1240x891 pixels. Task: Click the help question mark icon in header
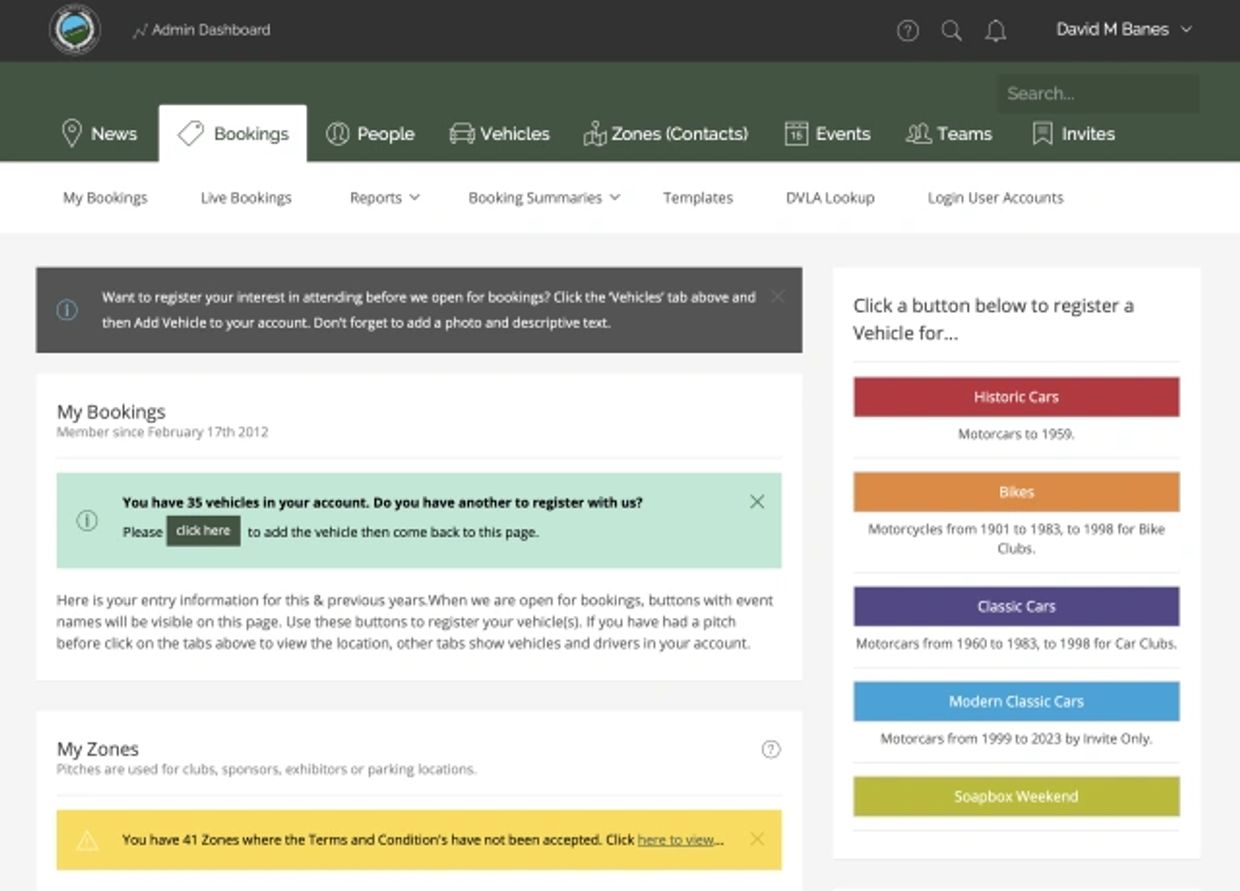click(907, 31)
